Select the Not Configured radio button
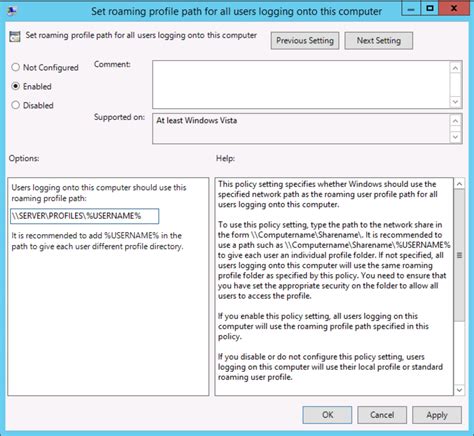474x436 pixels. coord(16,67)
